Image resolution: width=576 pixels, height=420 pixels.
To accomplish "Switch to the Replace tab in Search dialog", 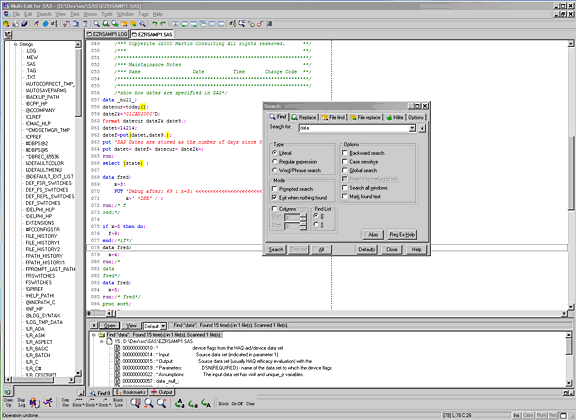I will (x=304, y=117).
